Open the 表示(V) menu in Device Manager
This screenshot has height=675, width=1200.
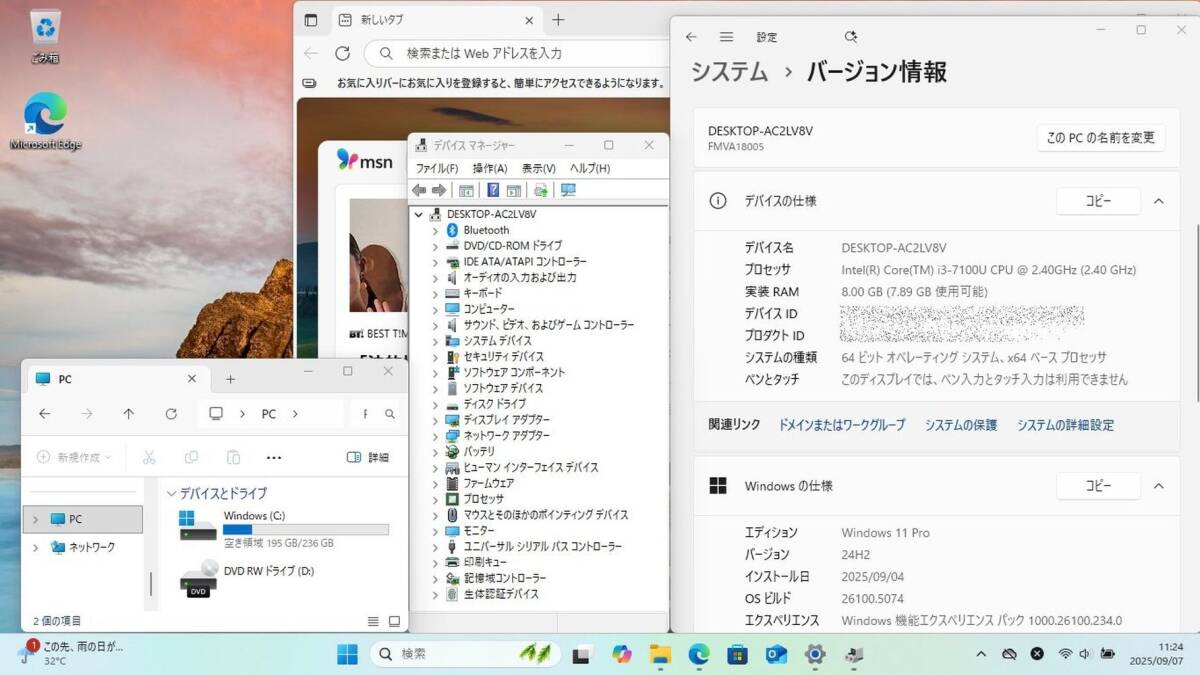pos(538,168)
